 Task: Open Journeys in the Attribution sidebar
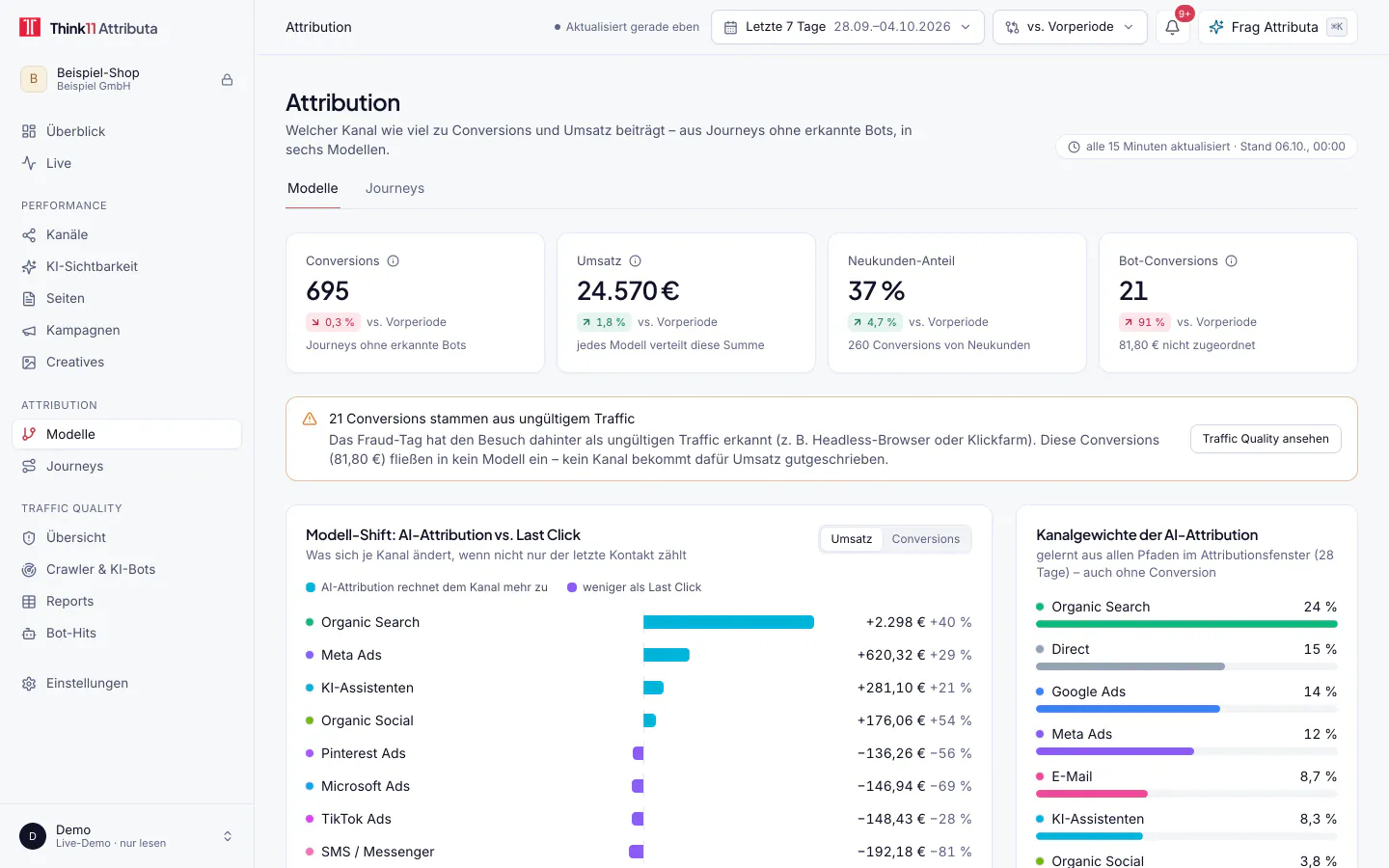click(126, 466)
